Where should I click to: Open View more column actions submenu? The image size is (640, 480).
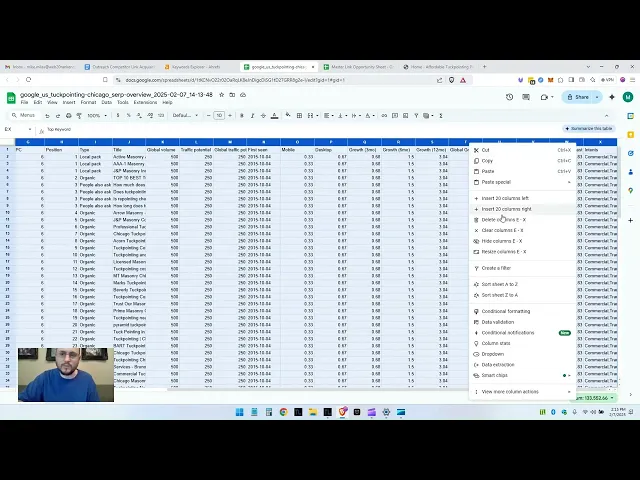click(522, 392)
